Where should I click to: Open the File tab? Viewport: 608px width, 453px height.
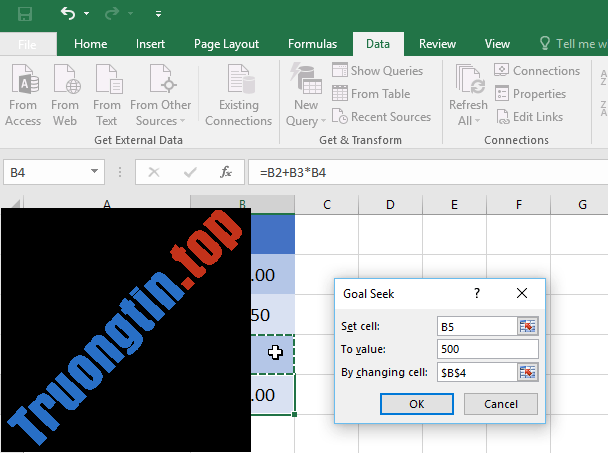pyautogui.click(x=28, y=44)
